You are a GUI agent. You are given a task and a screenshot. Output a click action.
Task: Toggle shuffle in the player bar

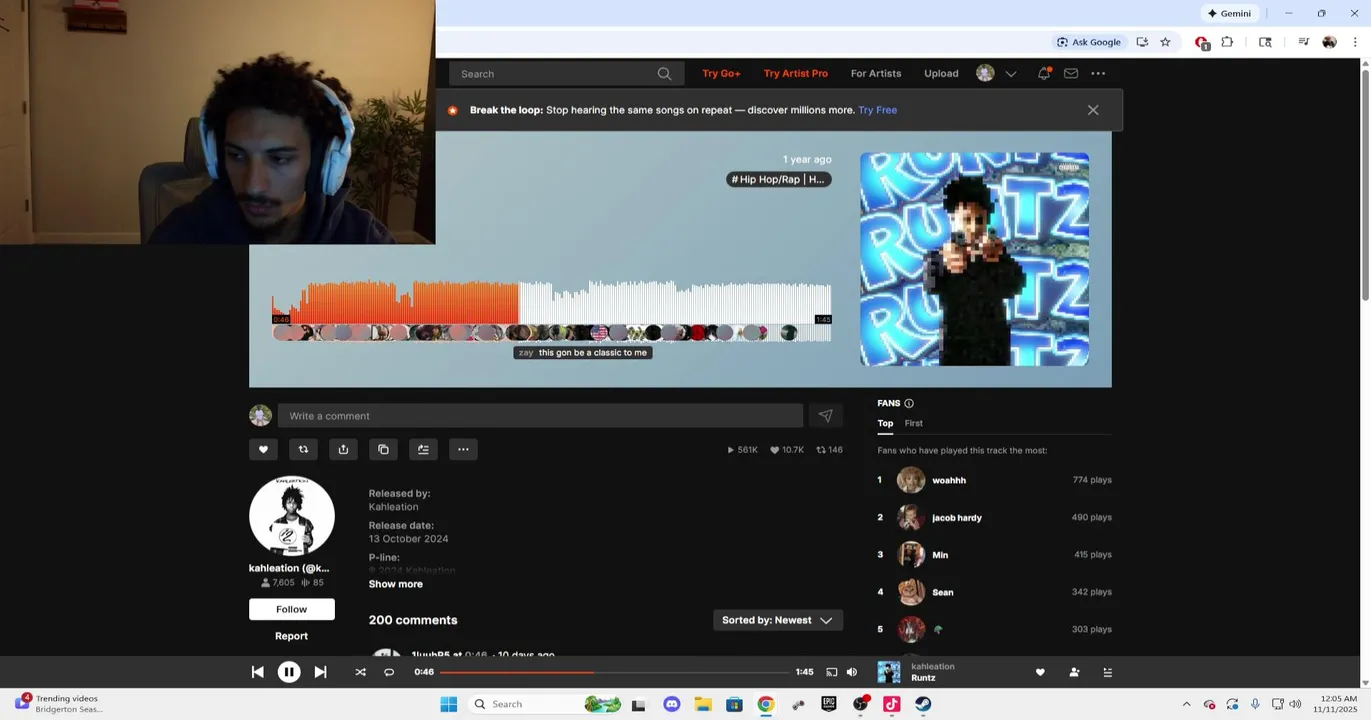point(360,672)
